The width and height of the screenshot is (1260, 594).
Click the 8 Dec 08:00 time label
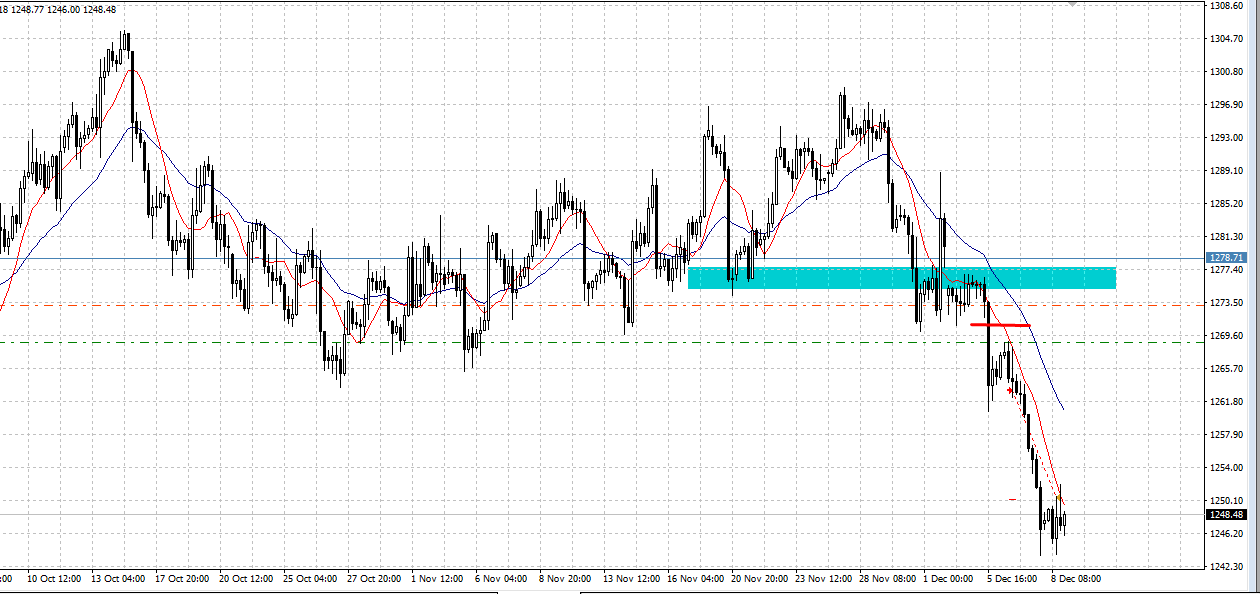click(x=1077, y=578)
